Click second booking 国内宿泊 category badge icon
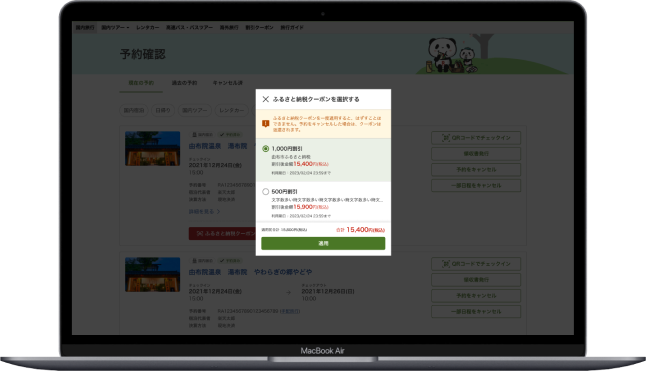646x371 pixels. pos(194,261)
